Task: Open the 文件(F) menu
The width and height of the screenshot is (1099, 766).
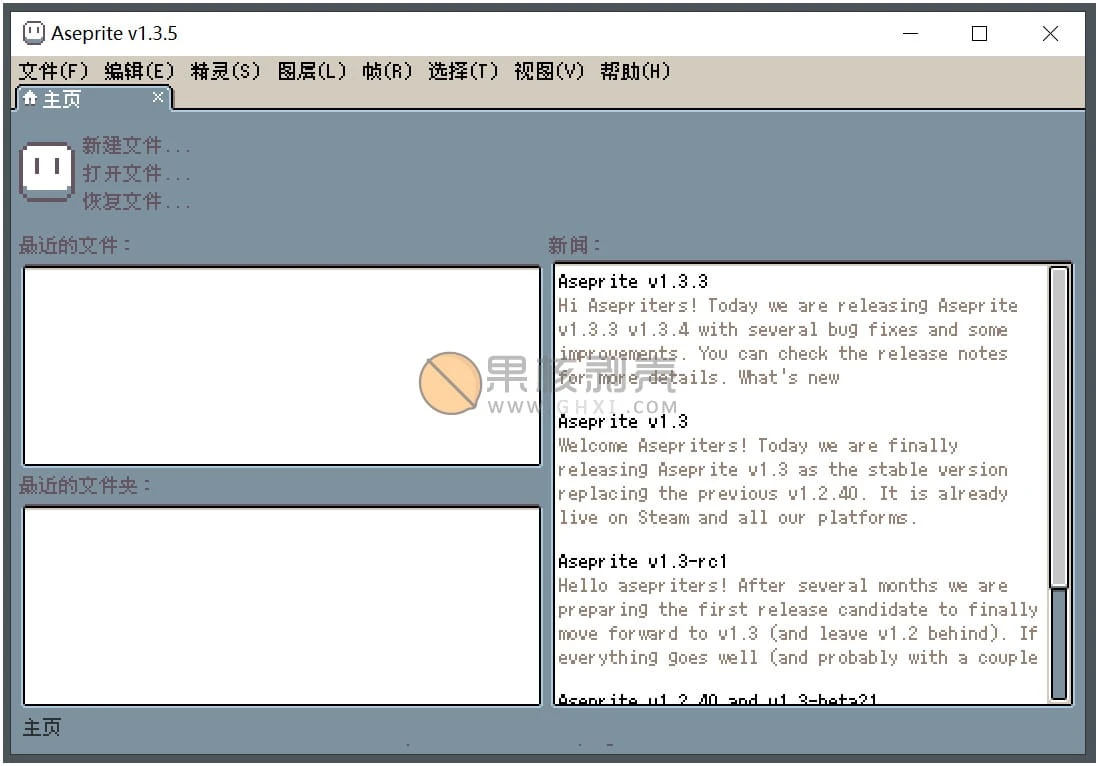Action: [x=53, y=71]
